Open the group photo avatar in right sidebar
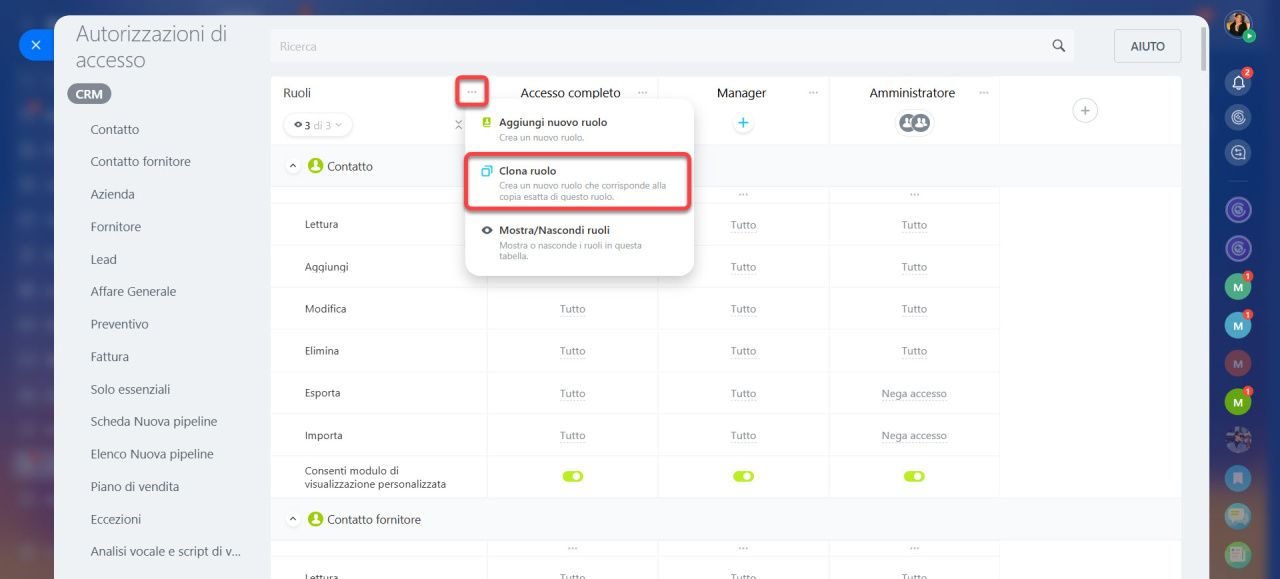 tap(1238, 440)
